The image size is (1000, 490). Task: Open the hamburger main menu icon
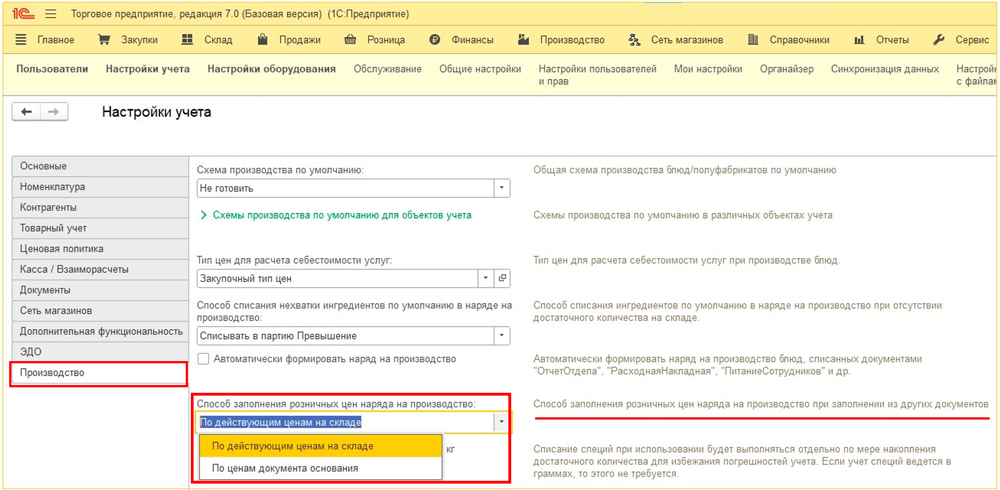coord(51,14)
